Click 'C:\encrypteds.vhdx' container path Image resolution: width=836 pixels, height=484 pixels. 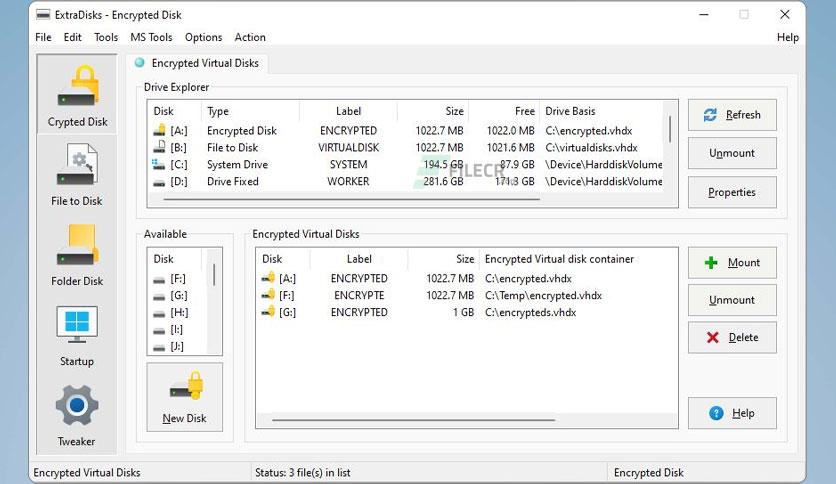[x=530, y=312]
